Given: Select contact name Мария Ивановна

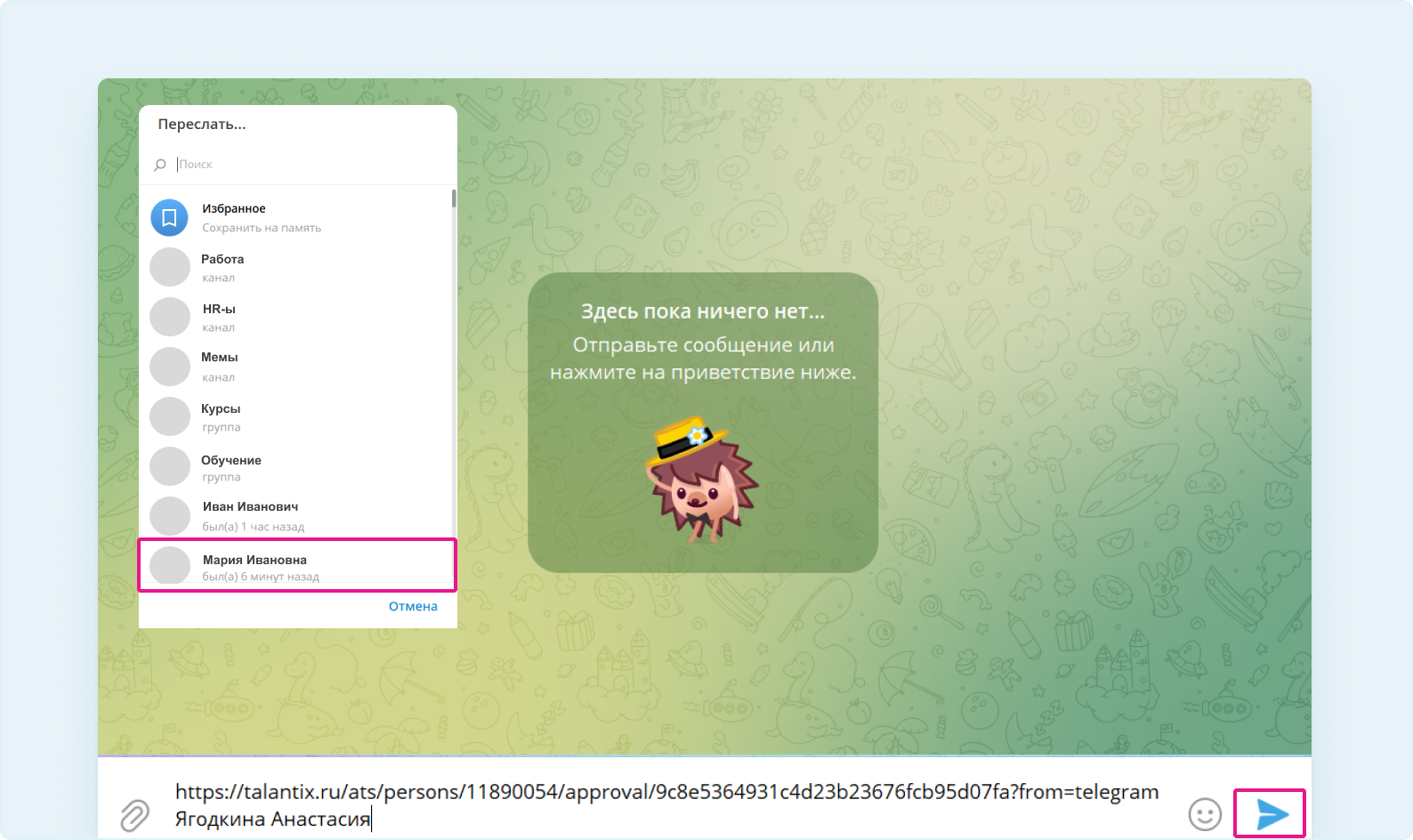Looking at the screenshot, I should coord(254,560).
